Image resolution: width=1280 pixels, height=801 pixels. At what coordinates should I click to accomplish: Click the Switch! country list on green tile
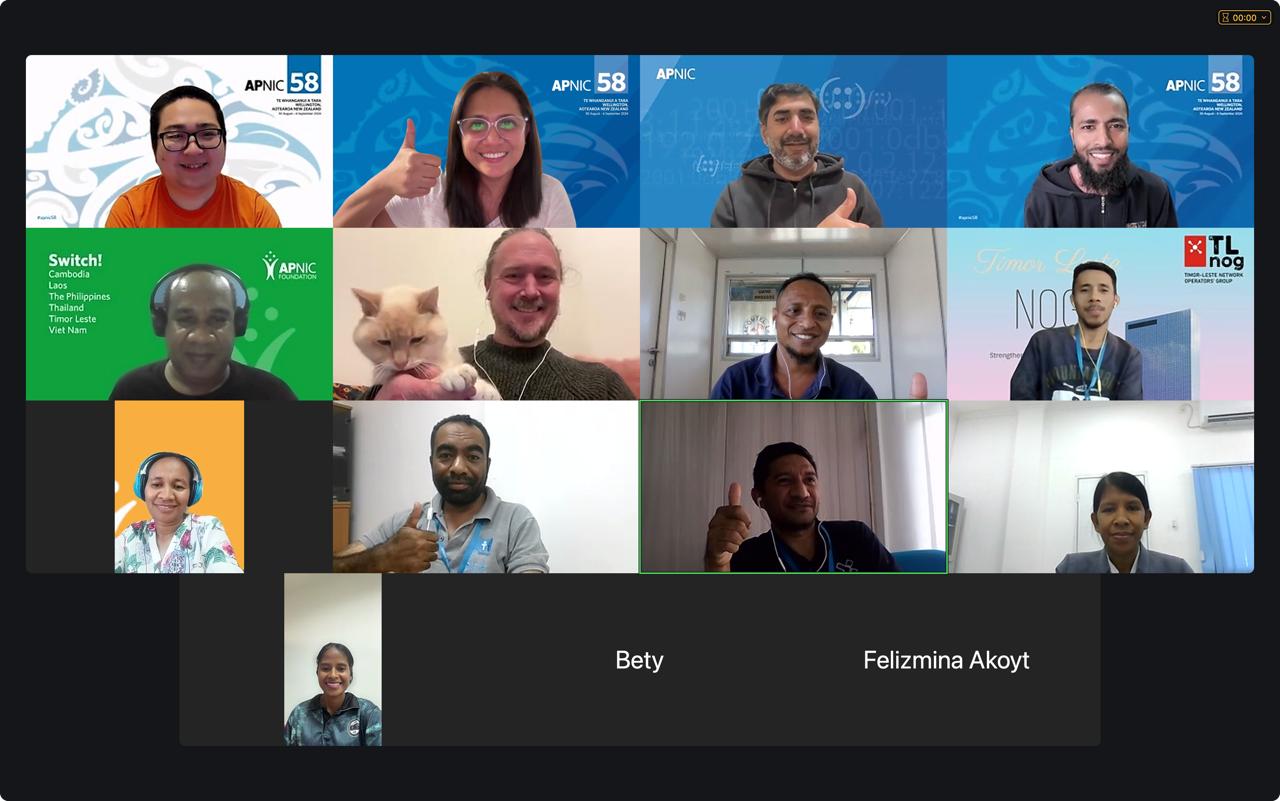click(x=80, y=294)
